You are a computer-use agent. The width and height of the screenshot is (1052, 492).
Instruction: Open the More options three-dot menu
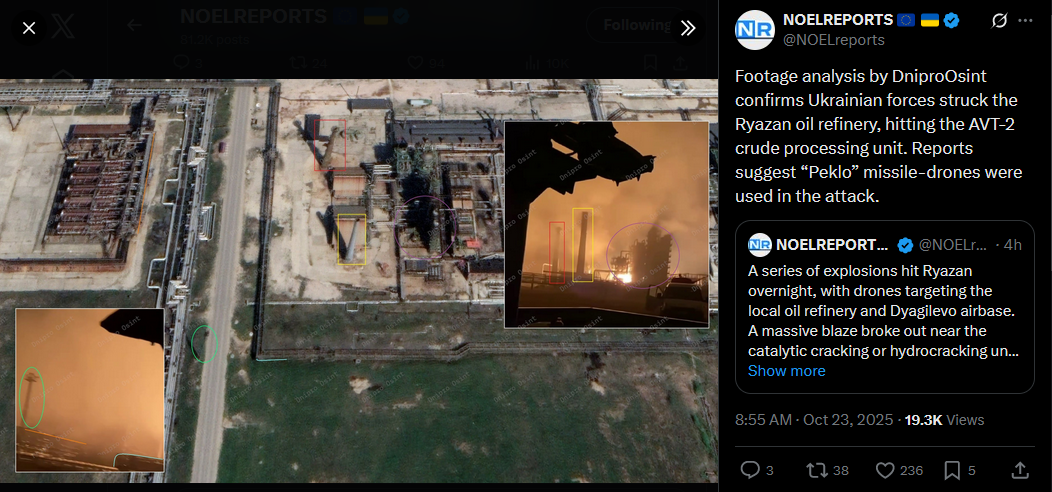(1026, 21)
